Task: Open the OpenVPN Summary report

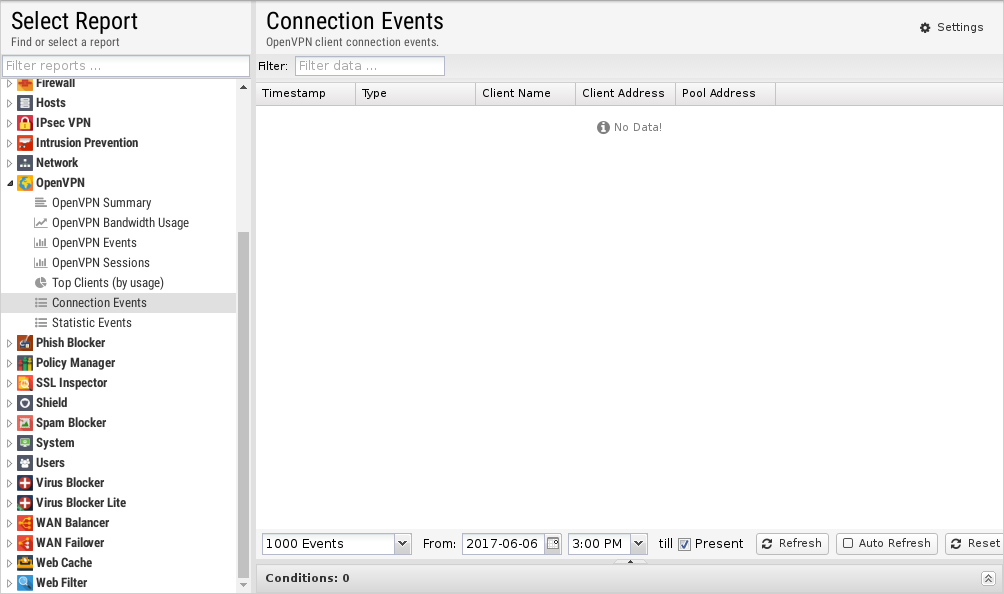Action: point(101,203)
